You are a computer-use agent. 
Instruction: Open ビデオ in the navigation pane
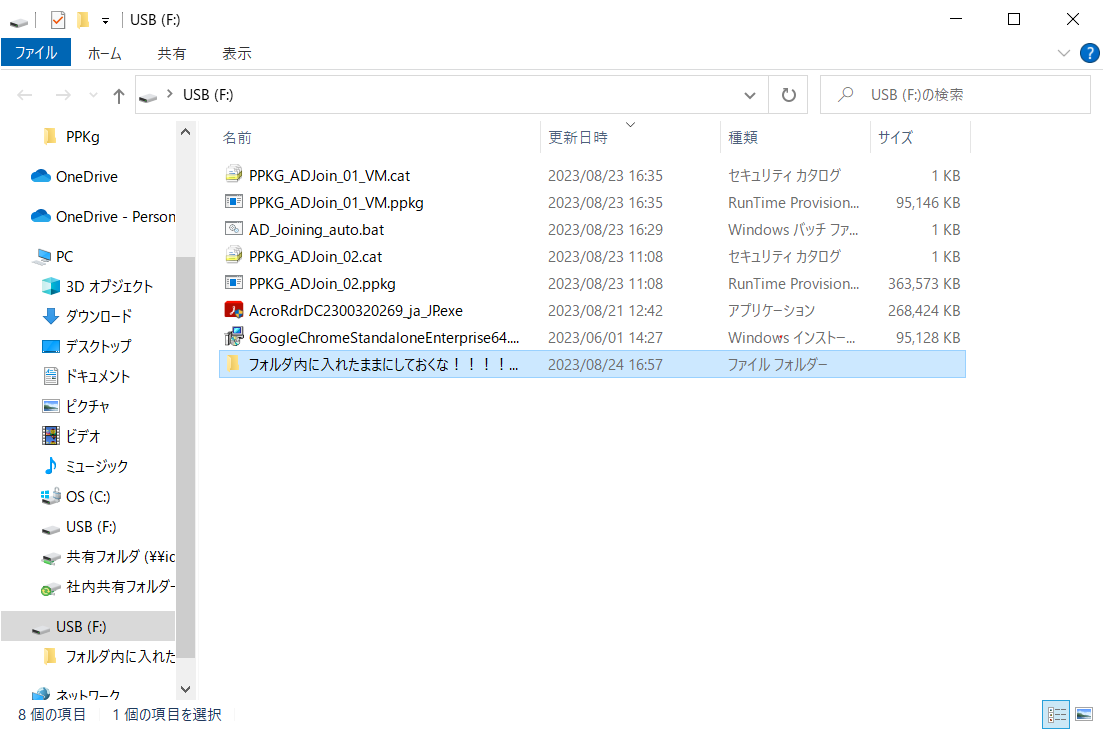[82, 436]
